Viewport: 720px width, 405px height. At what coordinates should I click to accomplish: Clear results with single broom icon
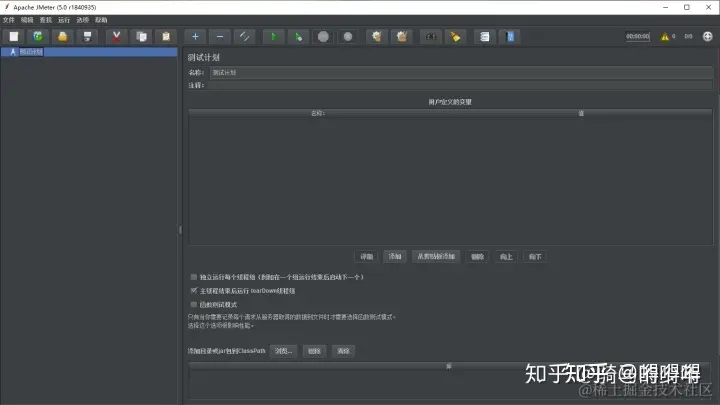click(377, 37)
